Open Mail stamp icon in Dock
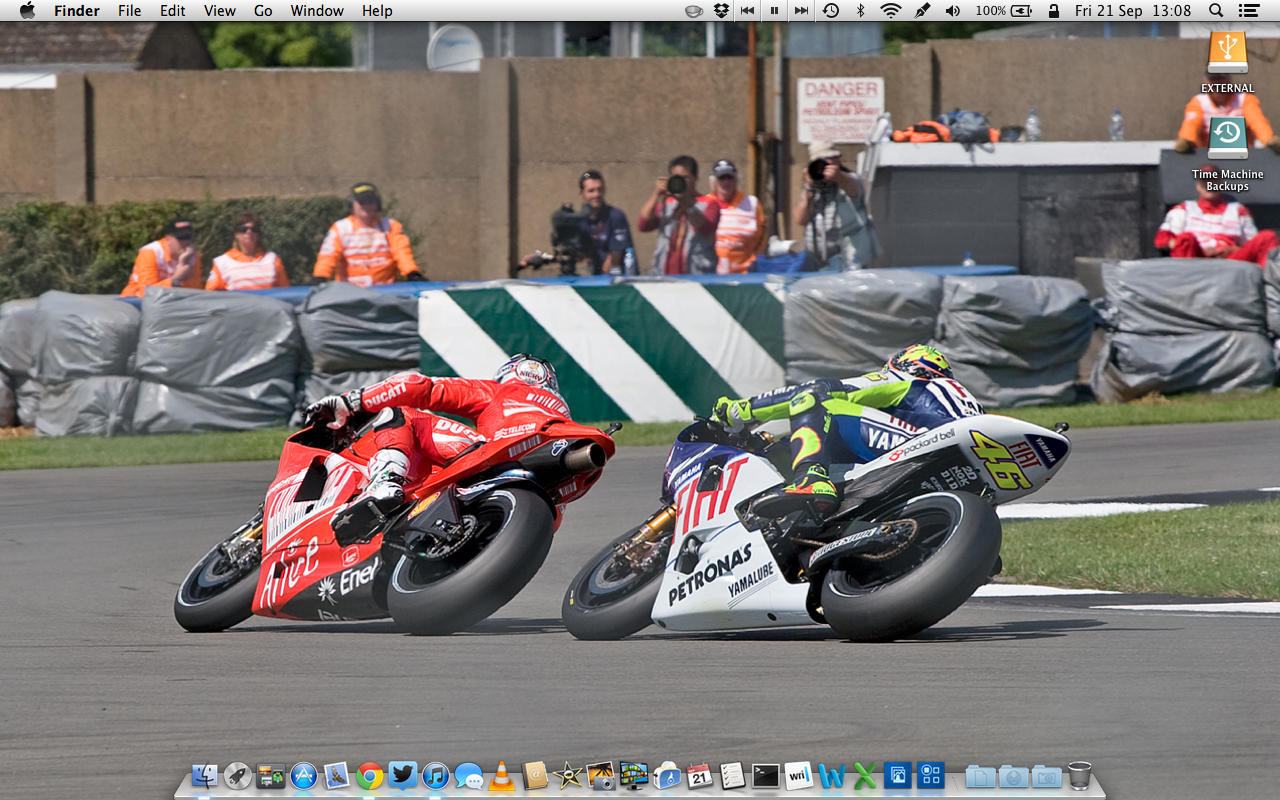Screen dimensions: 1280x800 point(336,775)
